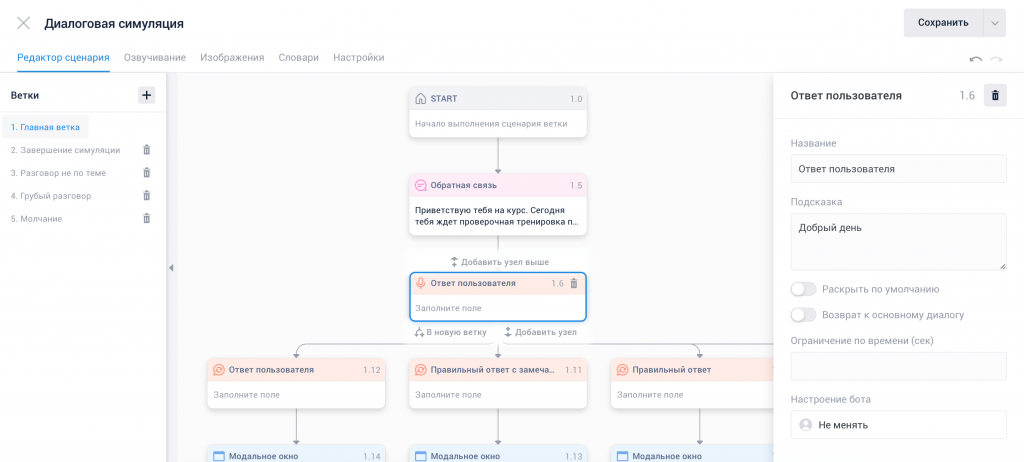Open the dropdown arrow next to «Сохранить»
Viewport: 1024px width, 462px height.
point(993,23)
